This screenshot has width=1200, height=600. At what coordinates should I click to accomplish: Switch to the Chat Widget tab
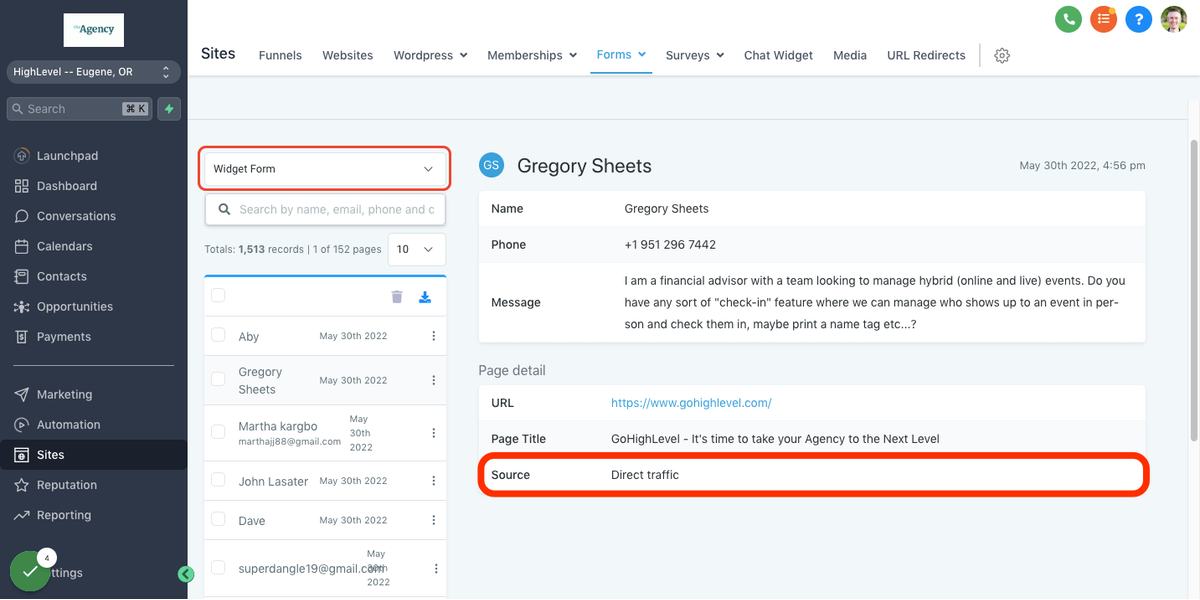[778, 56]
